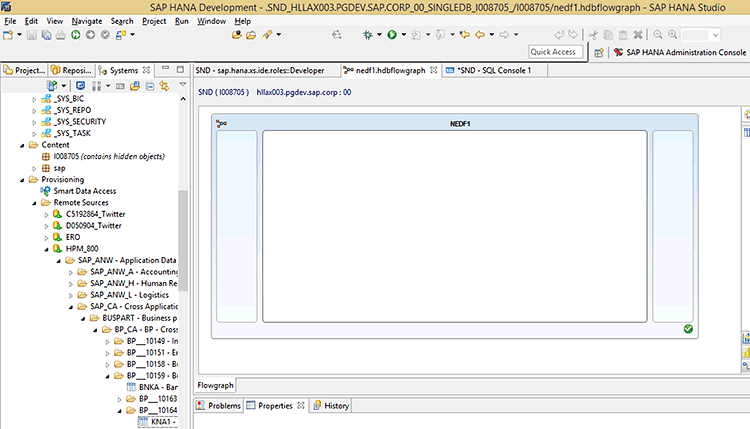Open the File menu
750x429 pixels.
point(10,21)
